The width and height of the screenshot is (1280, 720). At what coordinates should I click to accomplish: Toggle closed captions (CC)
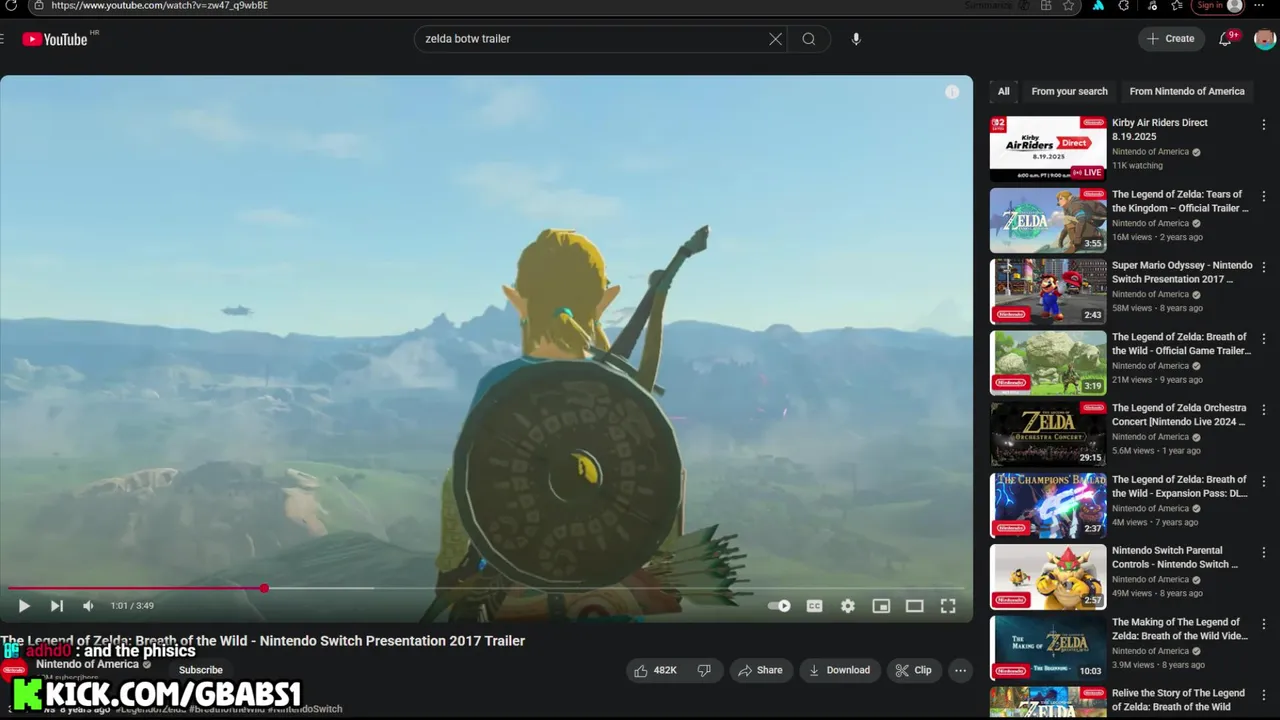815,606
